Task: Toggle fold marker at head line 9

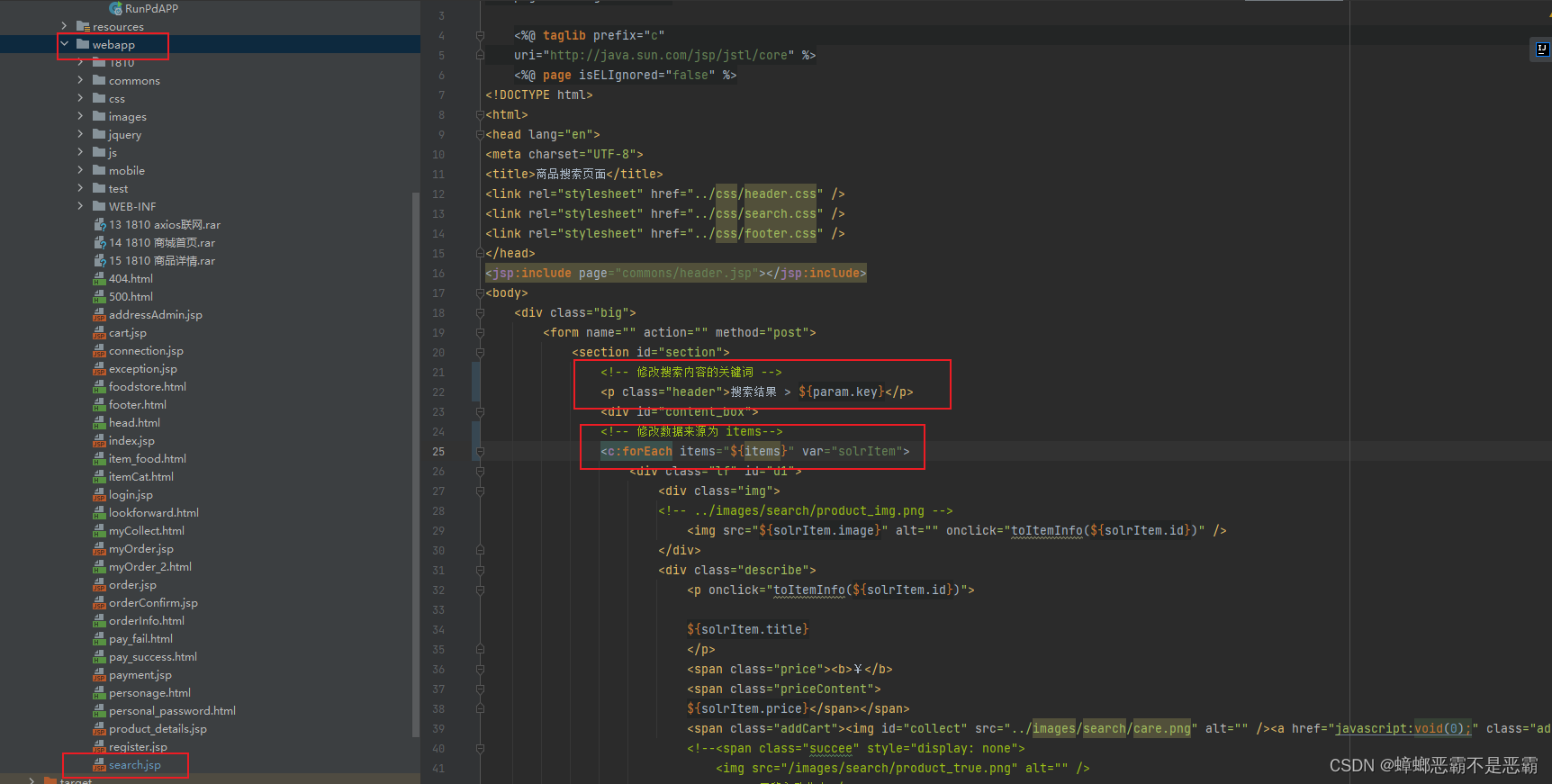Action: 480,135
